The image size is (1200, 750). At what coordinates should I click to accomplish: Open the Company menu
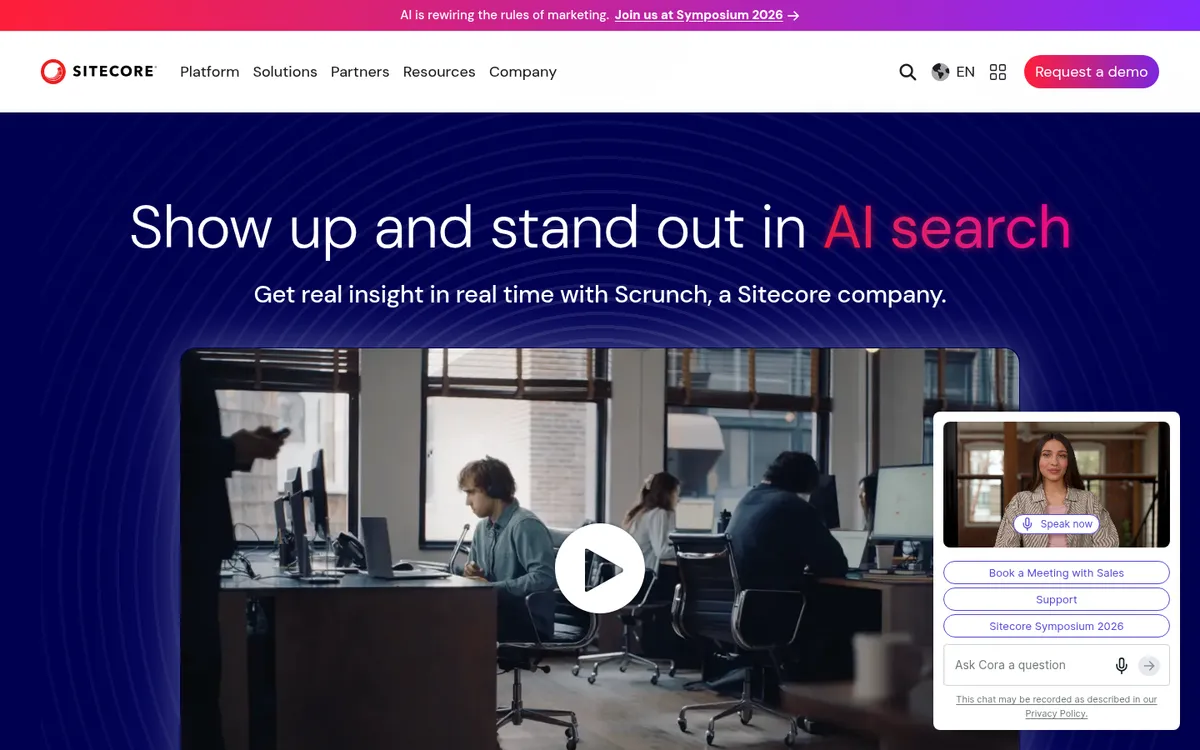(523, 72)
